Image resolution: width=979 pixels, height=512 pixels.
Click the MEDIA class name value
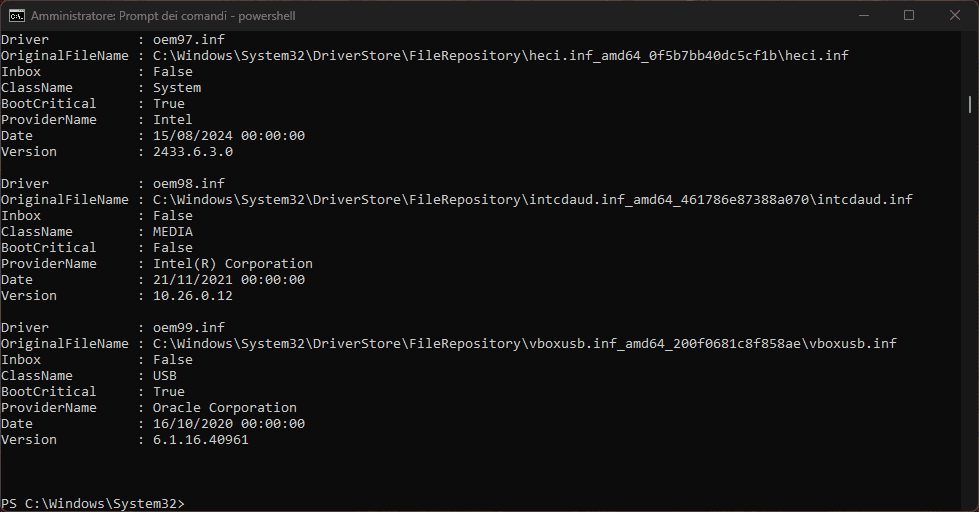pos(173,232)
